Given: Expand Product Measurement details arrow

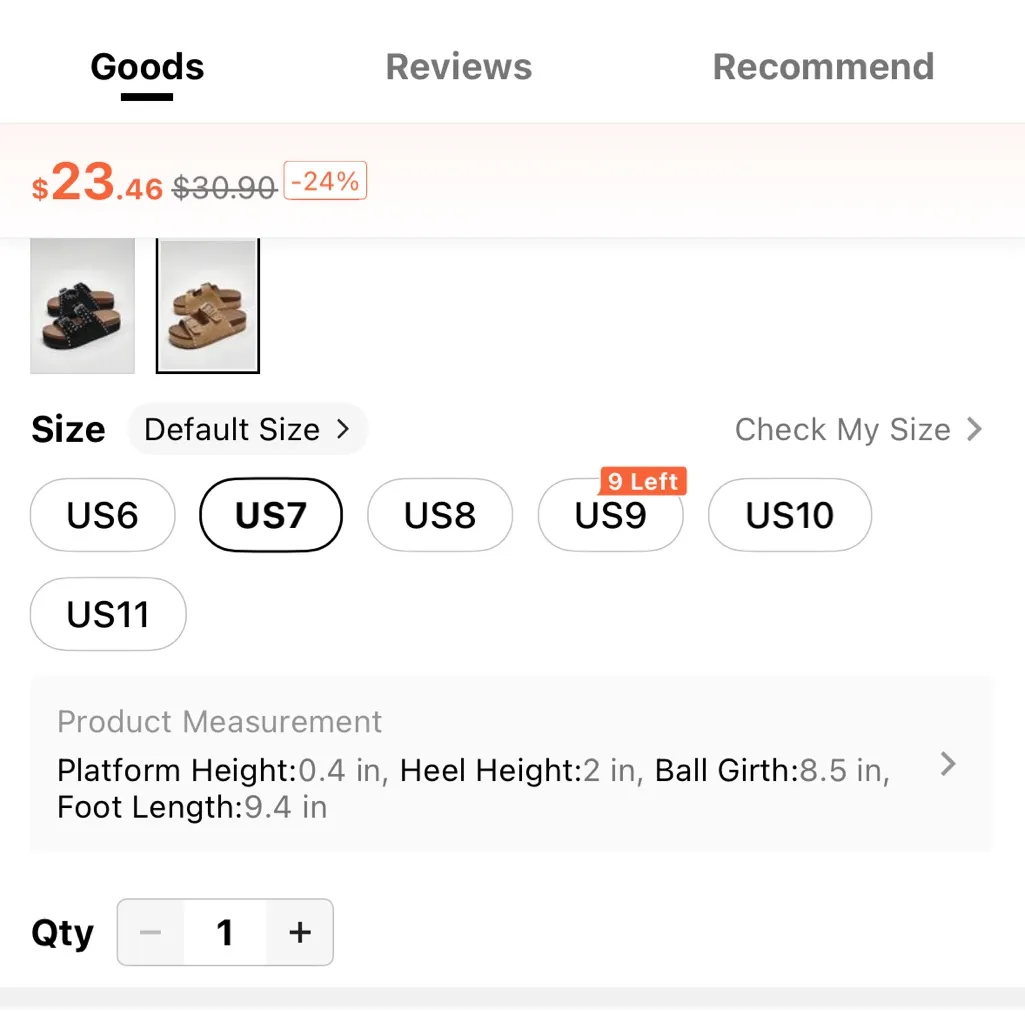Looking at the screenshot, I should pyautogui.click(x=948, y=765).
